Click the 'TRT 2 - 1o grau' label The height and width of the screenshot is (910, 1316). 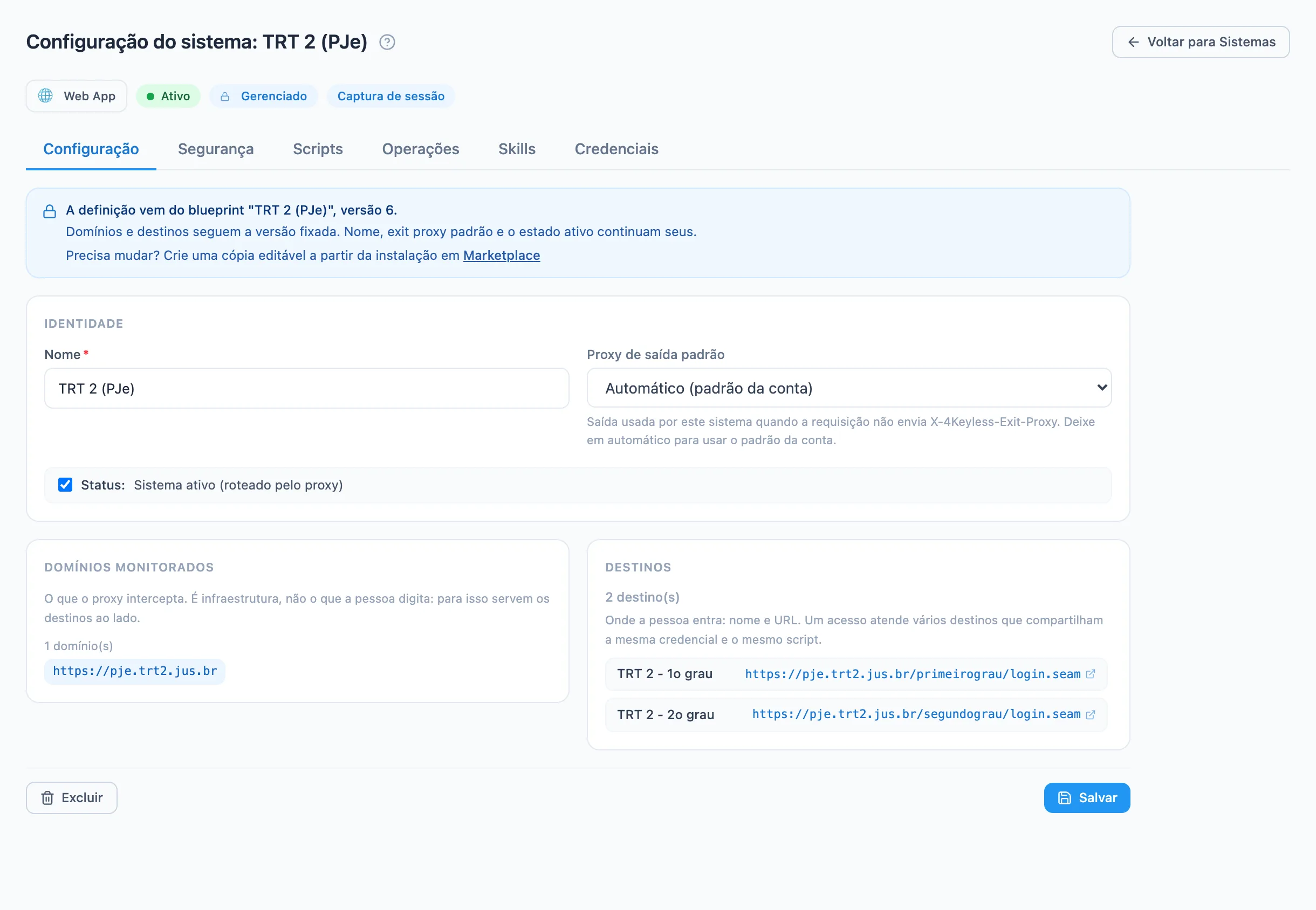[664, 674]
